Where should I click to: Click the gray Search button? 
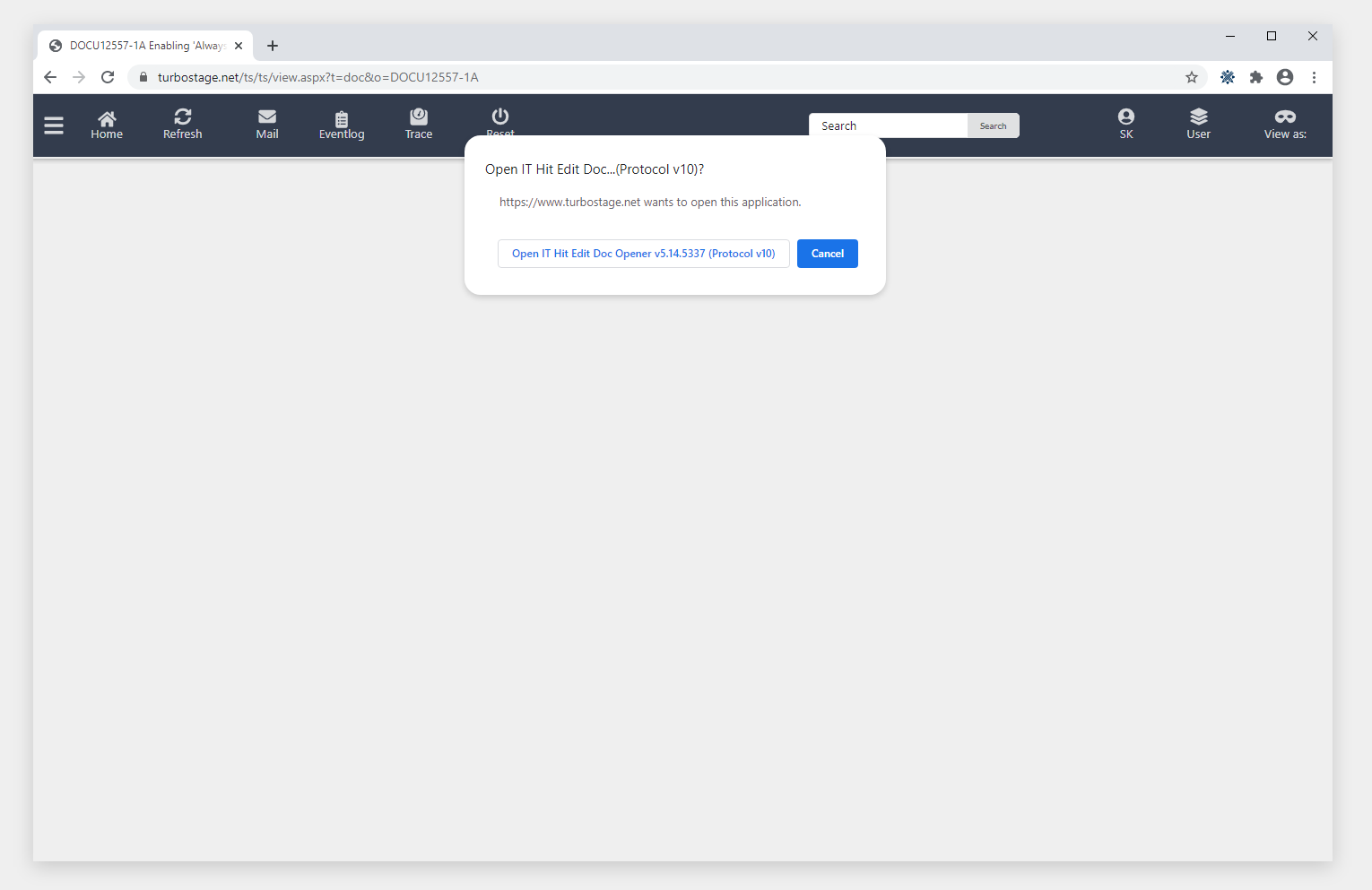coord(993,125)
